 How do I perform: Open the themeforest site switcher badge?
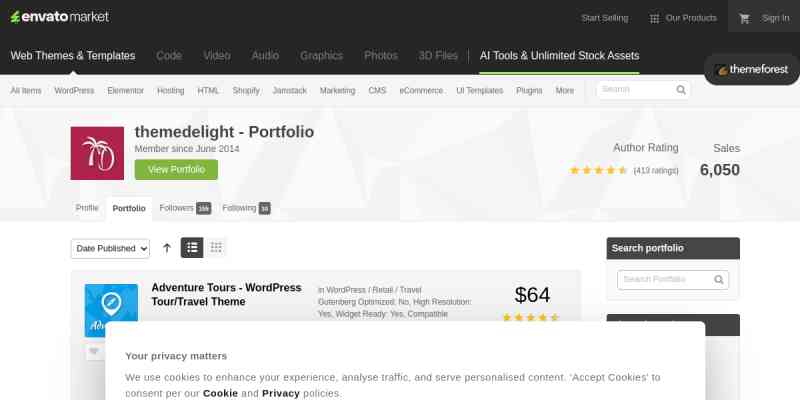coord(752,69)
